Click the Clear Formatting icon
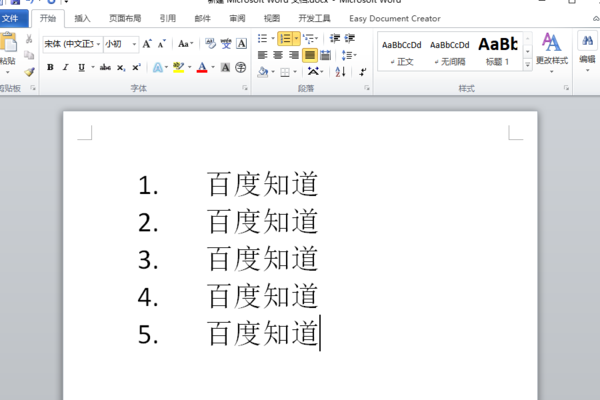Viewport: 600px width, 400px height. [210, 44]
